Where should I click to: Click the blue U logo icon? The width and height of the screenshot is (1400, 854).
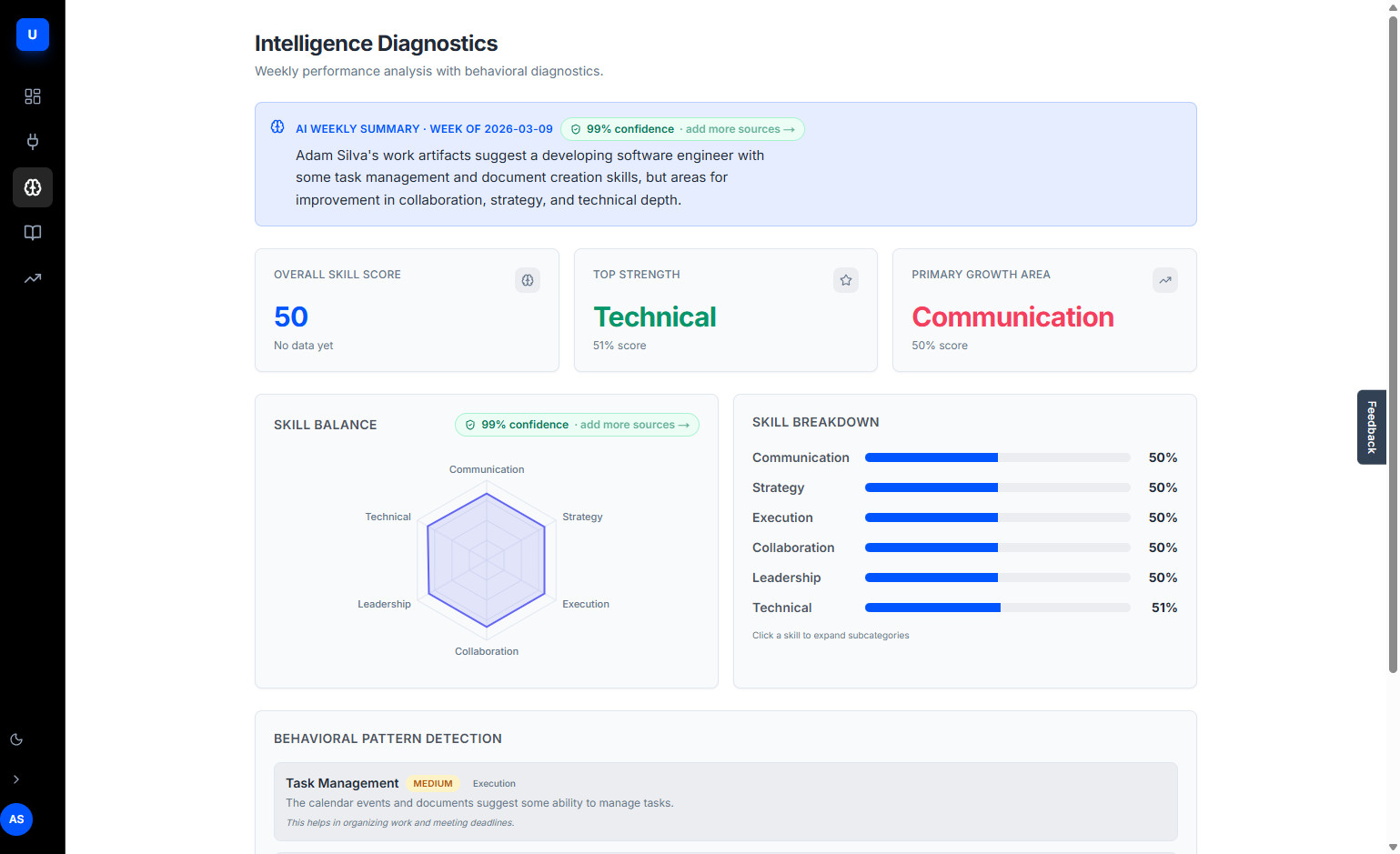[x=32, y=35]
